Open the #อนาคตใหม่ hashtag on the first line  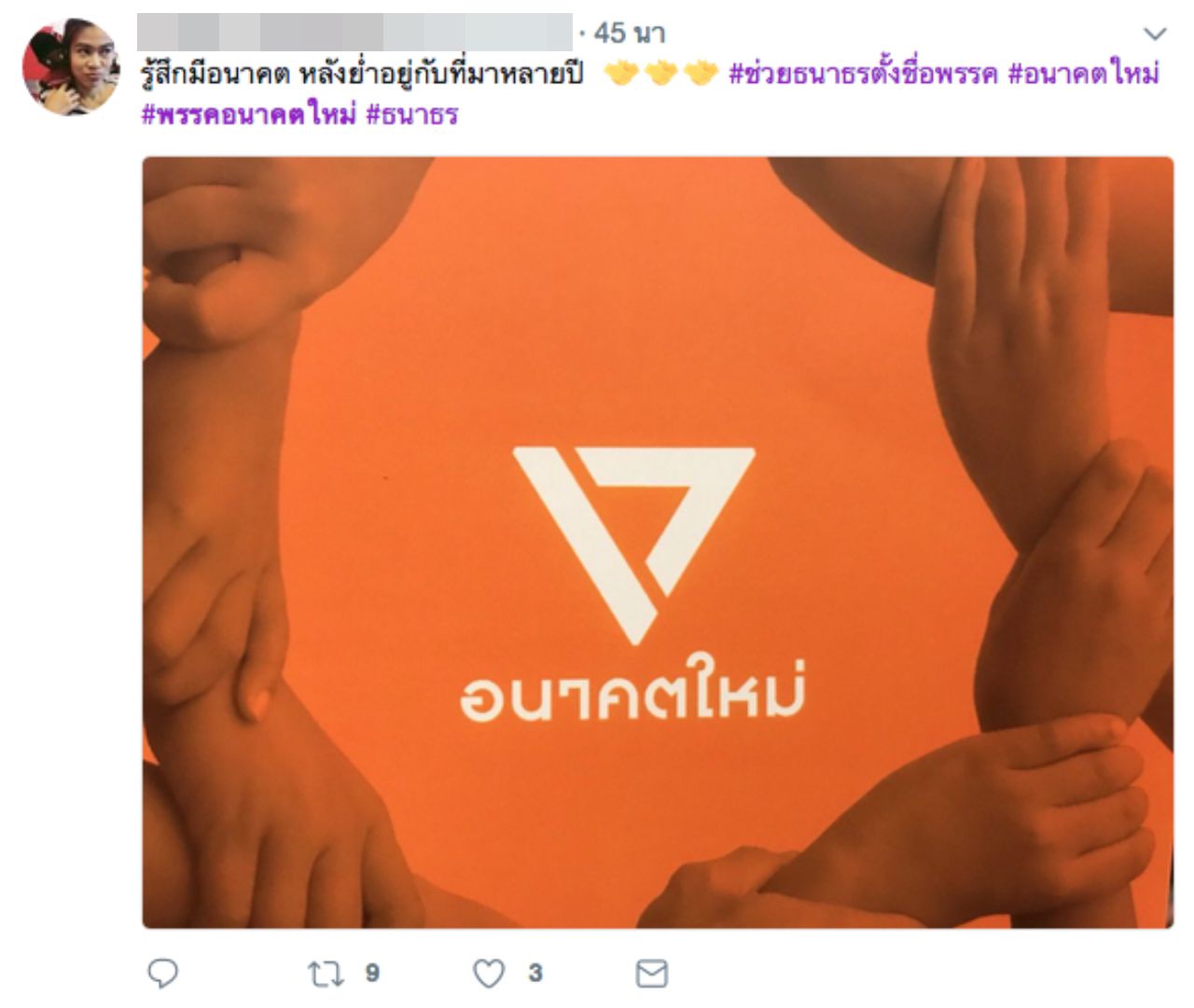[1084, 73]
